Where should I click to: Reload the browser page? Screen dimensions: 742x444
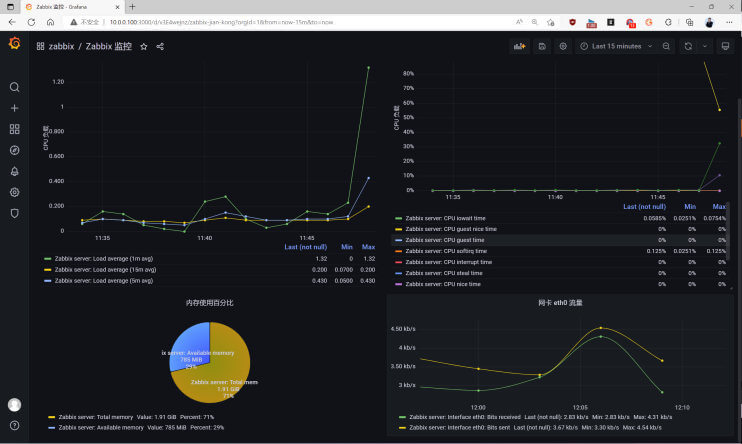click(x=31, y=22)
